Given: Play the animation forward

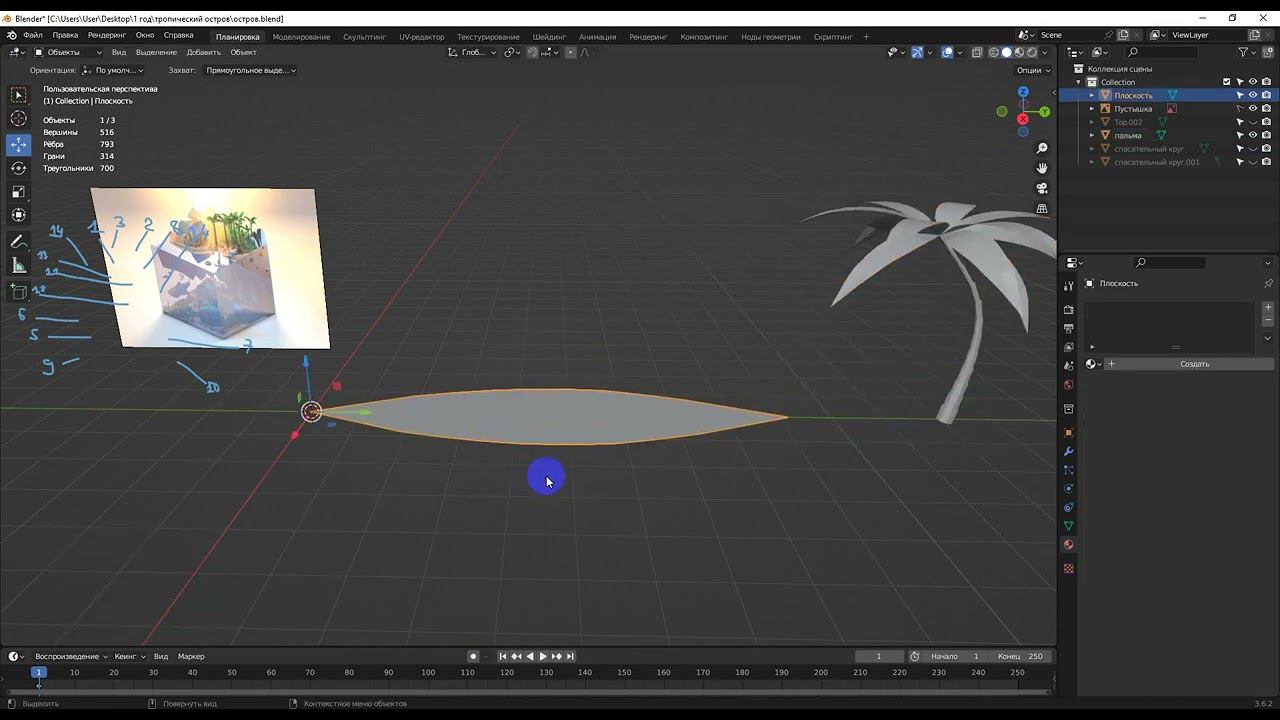Looking at the screenshot, I should pyautogui.click(x=543, y=656).
